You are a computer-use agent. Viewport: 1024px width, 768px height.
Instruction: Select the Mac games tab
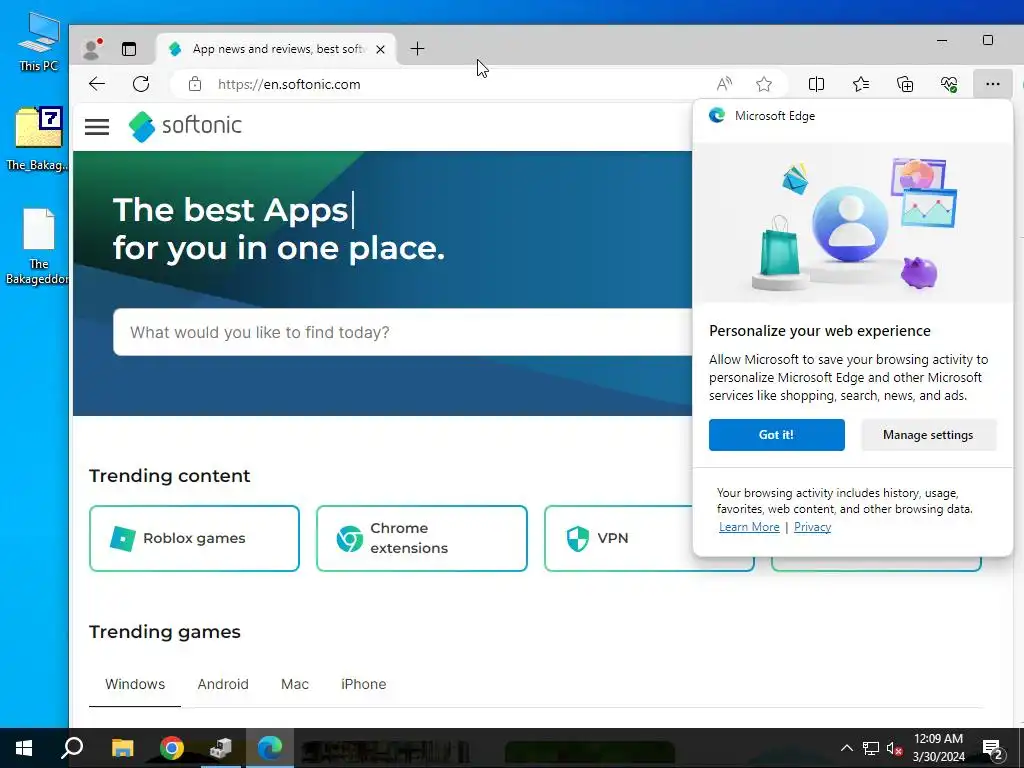295,684
